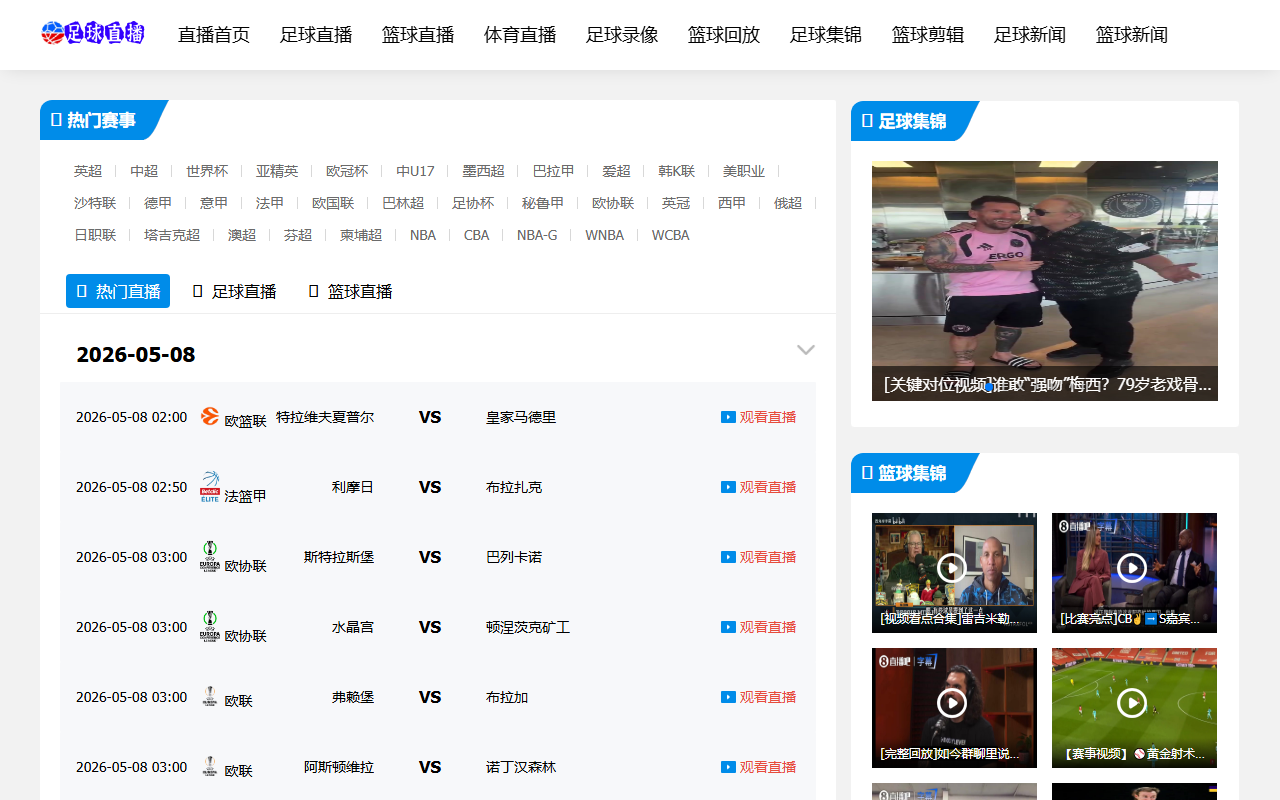Play the 雷吉米勒 basketball video
This screenshot has height=800, width=1280.
(952, 569)
